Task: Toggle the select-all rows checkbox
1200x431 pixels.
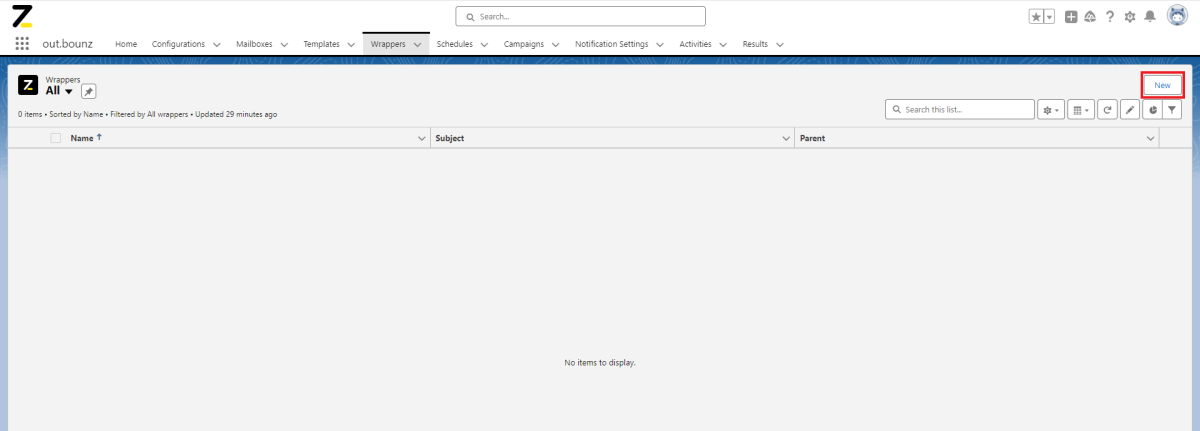Action: point(56,138)
